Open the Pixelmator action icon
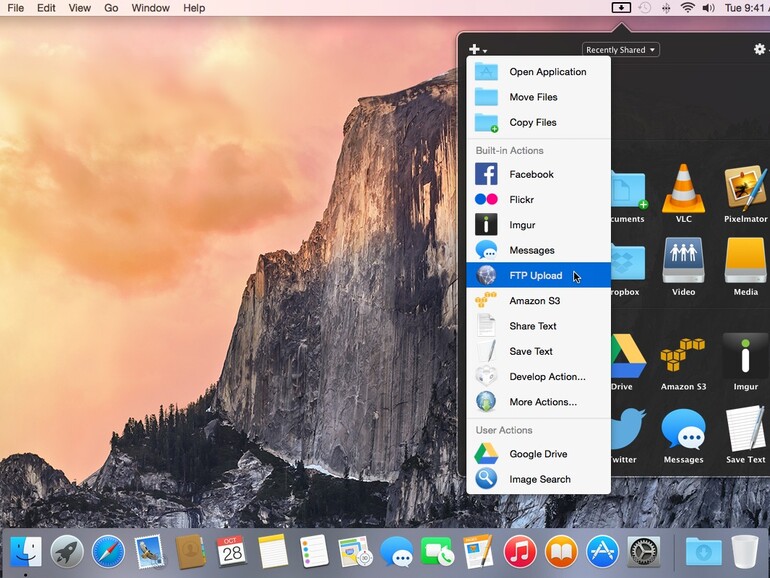 (x=745, y=188)
